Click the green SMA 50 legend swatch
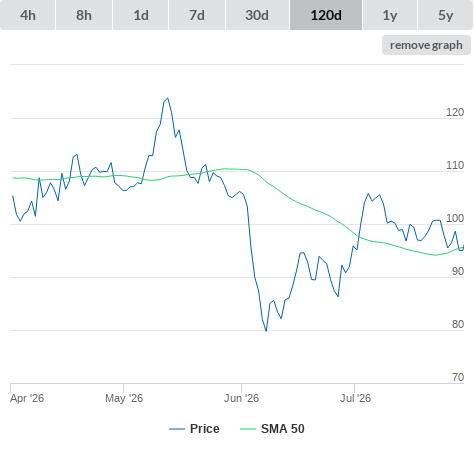474x455 pixels. [x=248, y=429]
